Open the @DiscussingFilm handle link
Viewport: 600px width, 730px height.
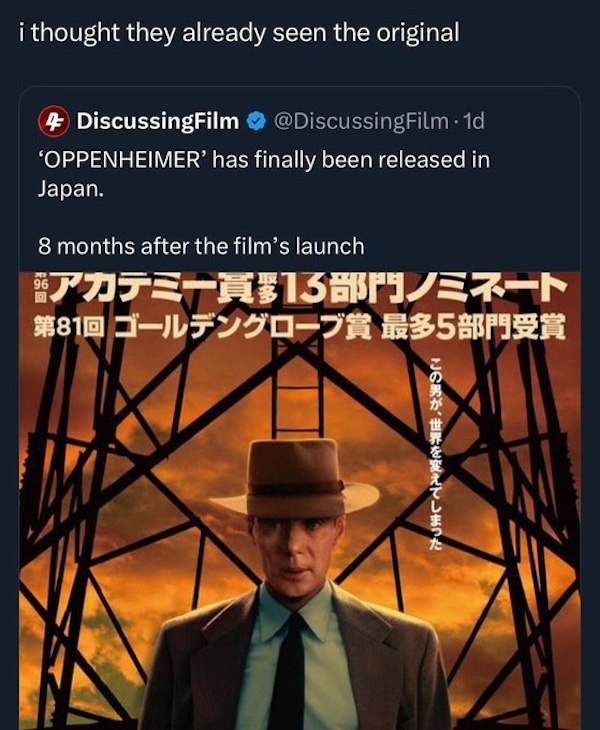click(x=364, y=122)
